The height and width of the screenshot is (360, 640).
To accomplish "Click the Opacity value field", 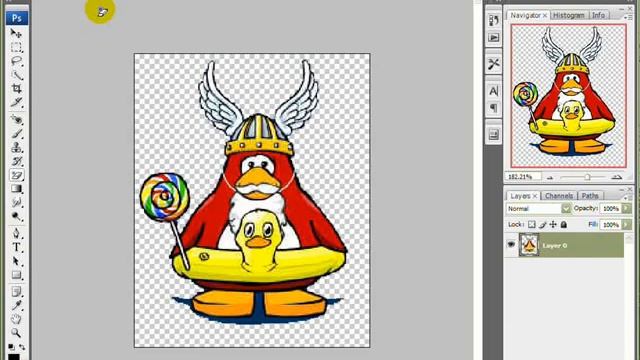I will click(611, 209).
